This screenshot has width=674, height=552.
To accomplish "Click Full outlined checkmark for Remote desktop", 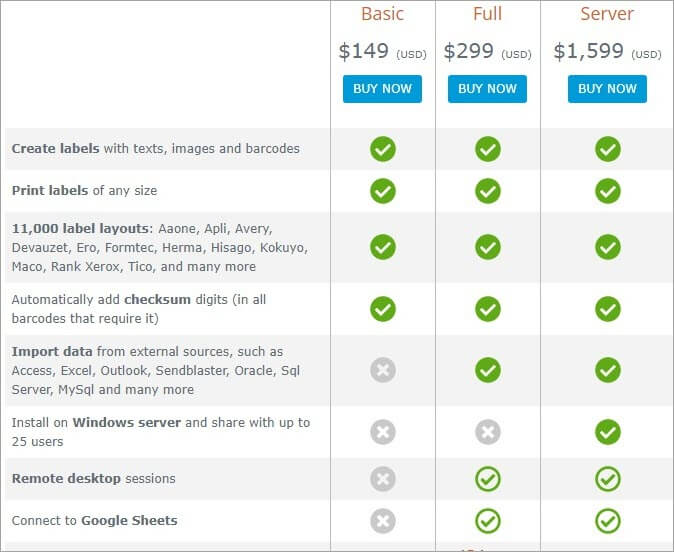I will pyautogui.click(x=488, y=478).
